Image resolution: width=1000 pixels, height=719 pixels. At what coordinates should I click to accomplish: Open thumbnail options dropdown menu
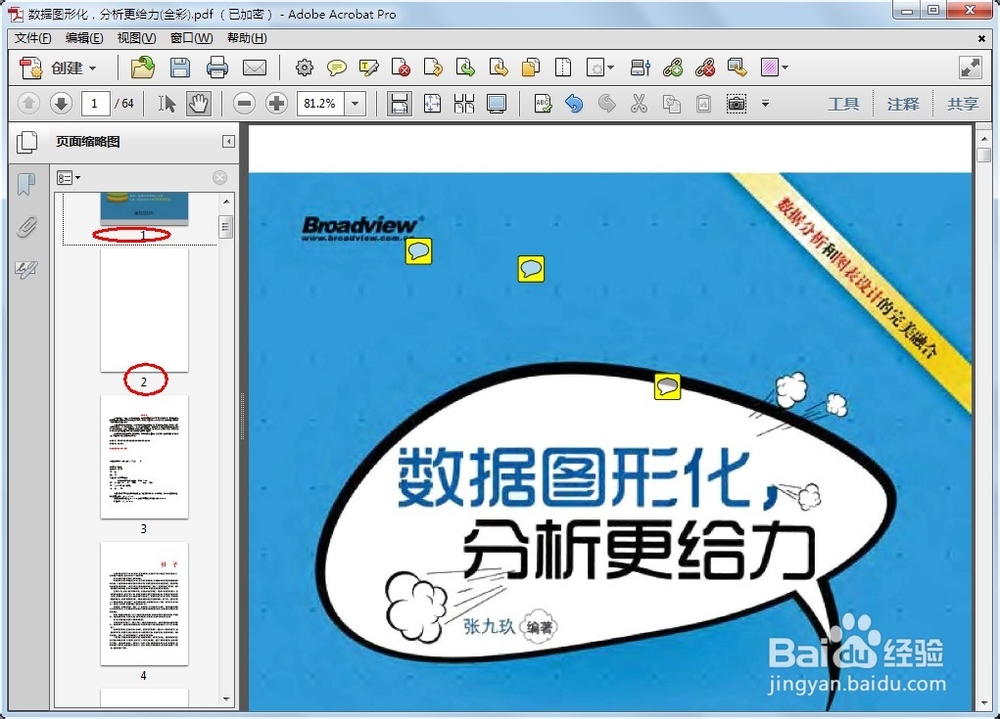68,178
